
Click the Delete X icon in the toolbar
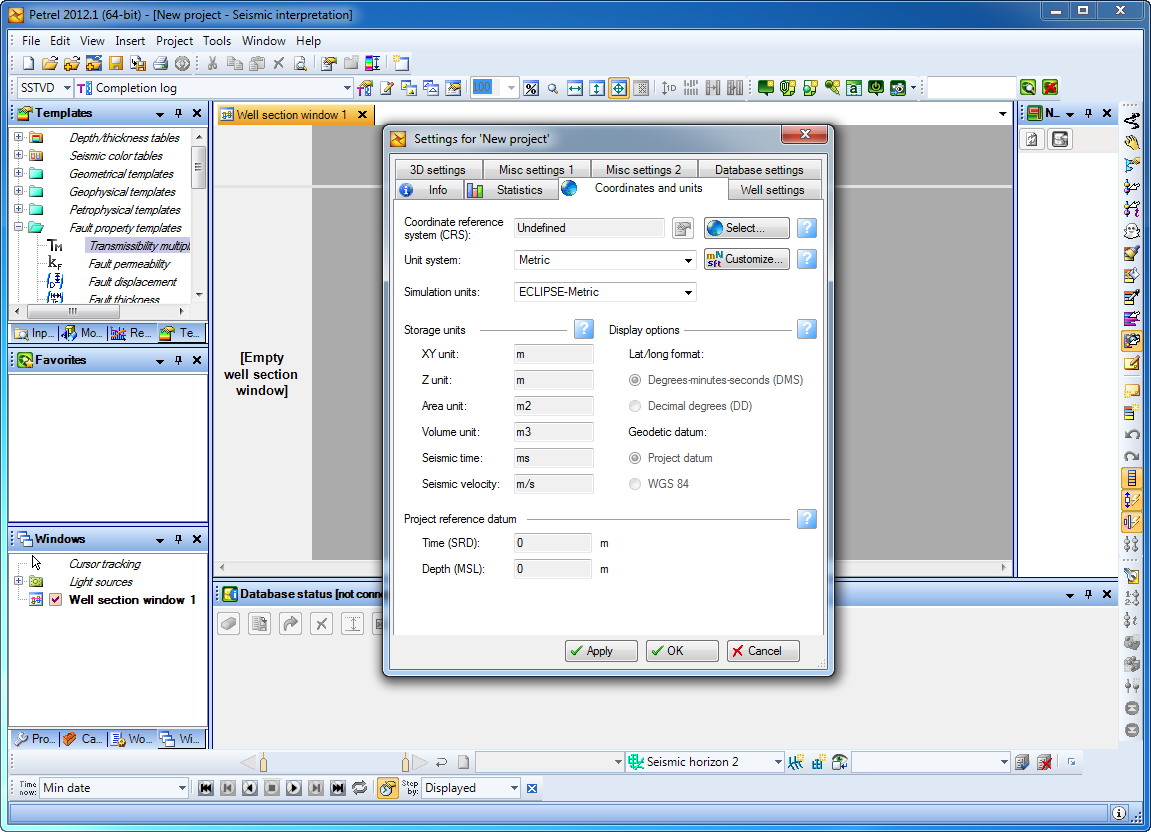[x=279, y=64]
